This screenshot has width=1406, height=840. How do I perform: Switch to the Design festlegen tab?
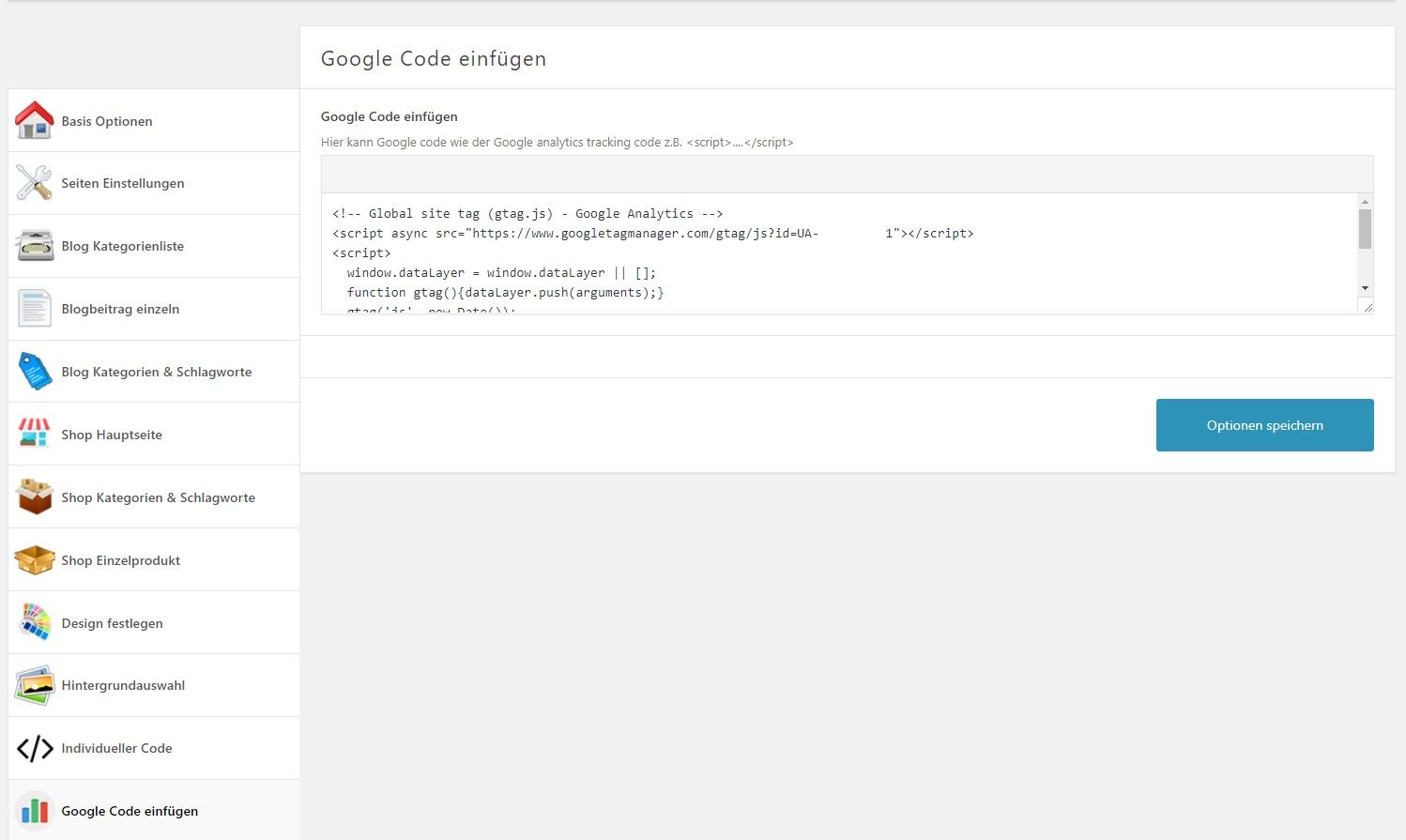tap(154, 622)
